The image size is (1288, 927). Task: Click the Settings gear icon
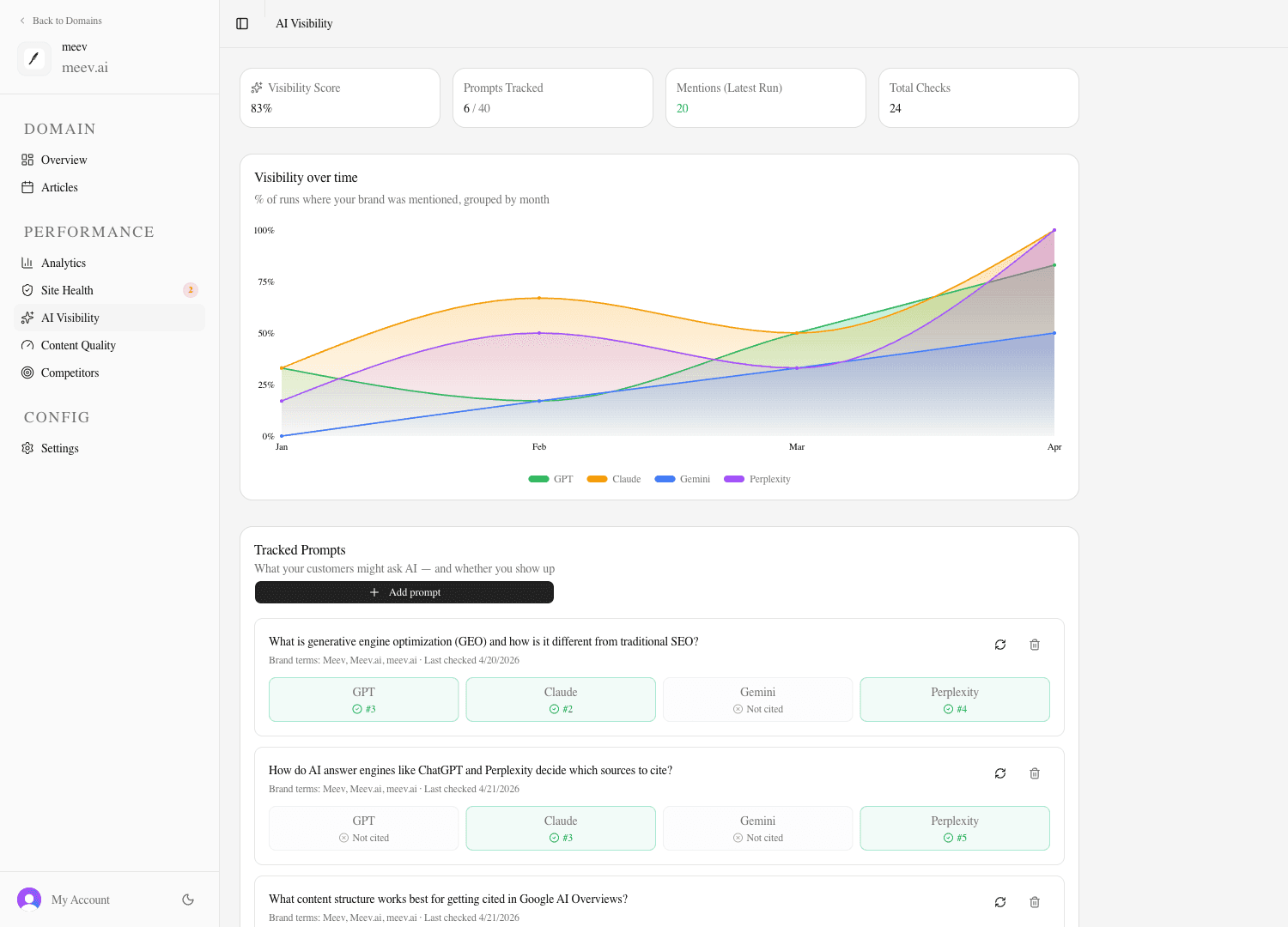point(27,448)
